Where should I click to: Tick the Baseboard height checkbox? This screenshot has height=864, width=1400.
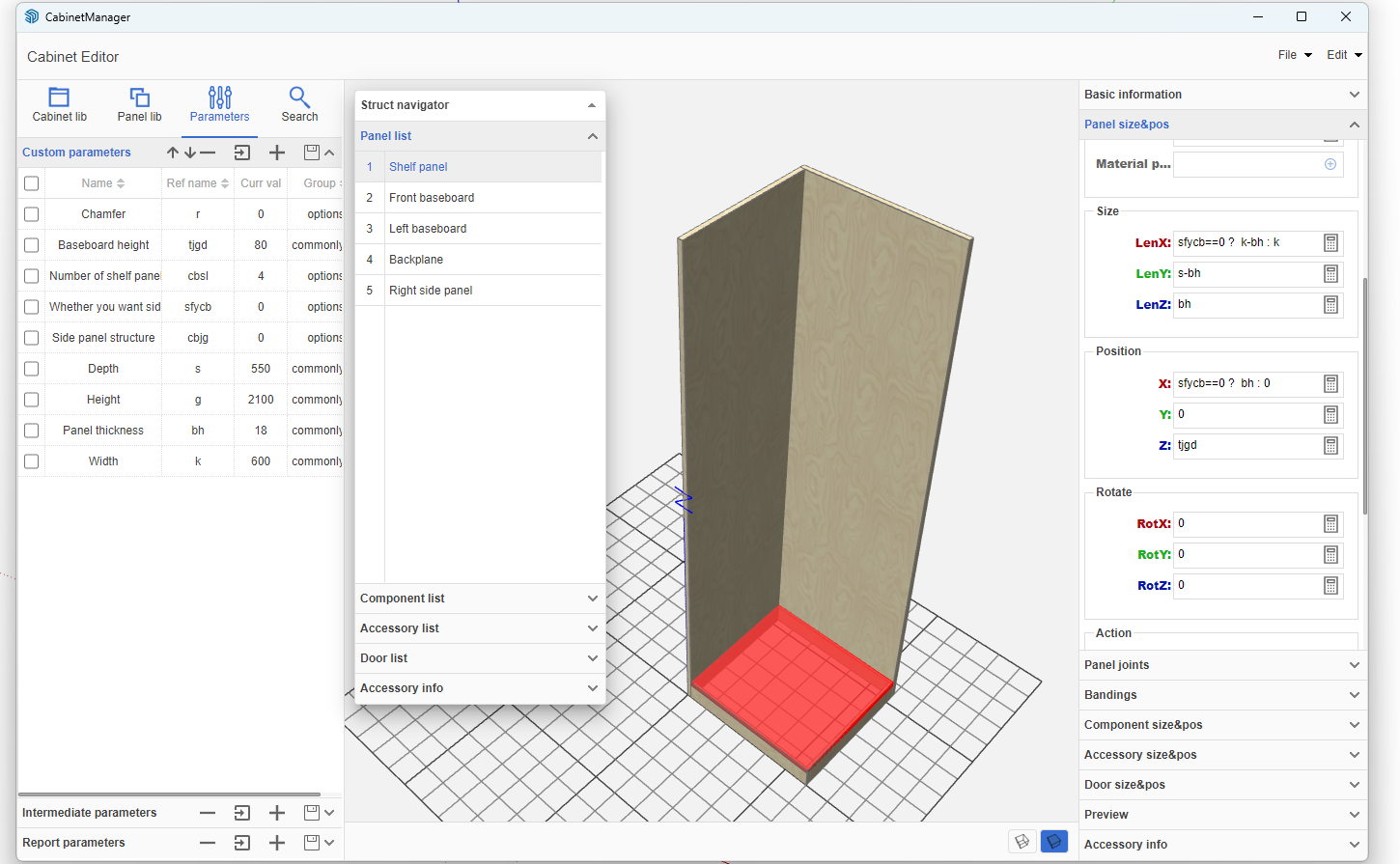[x=32, y=245]
